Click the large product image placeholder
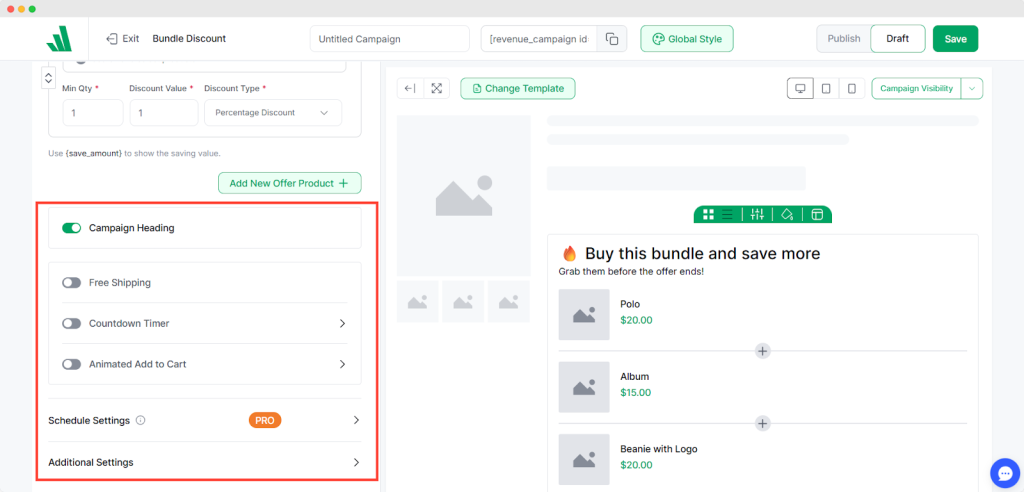 (x=464, y=195)
